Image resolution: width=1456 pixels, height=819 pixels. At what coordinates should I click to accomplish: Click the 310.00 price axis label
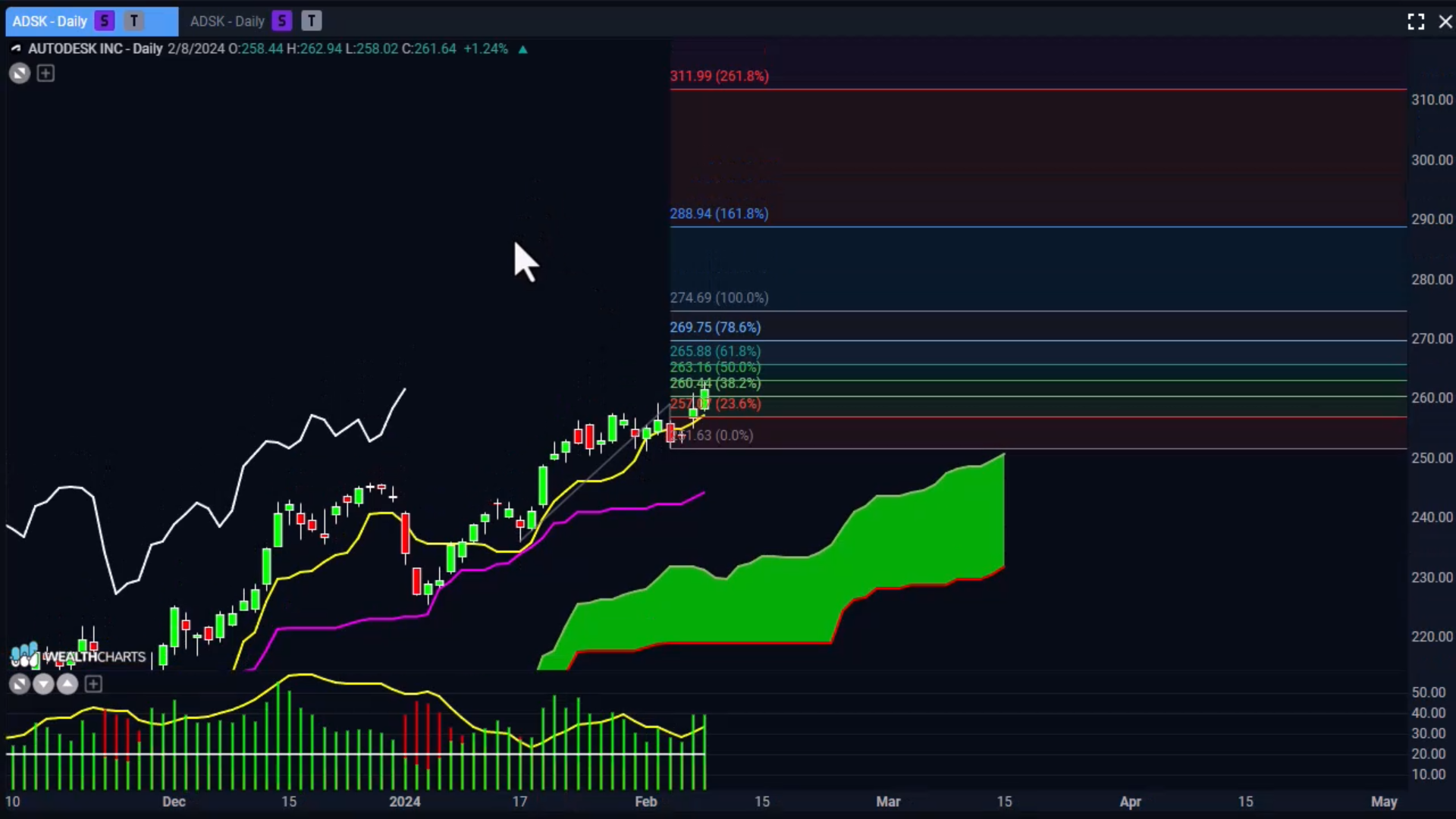[x=1432, y=99]
